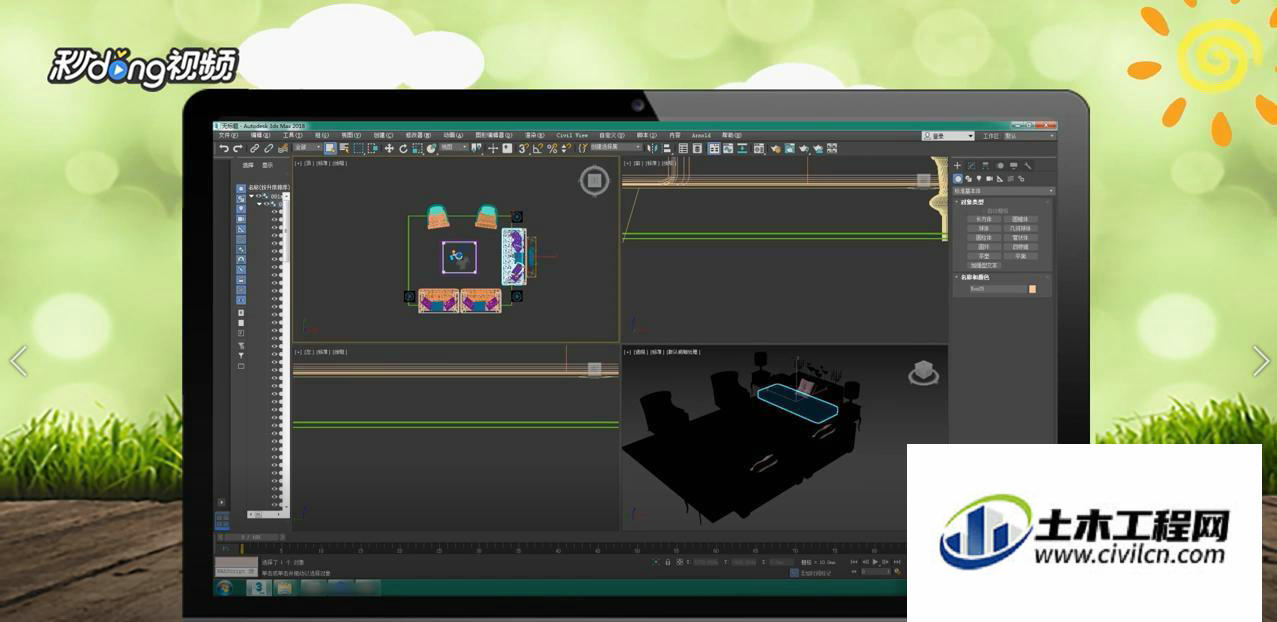Toggle Keyboard Shortcut Override
The height and width of the screenshot is (622, 1277).
[507, 148]
